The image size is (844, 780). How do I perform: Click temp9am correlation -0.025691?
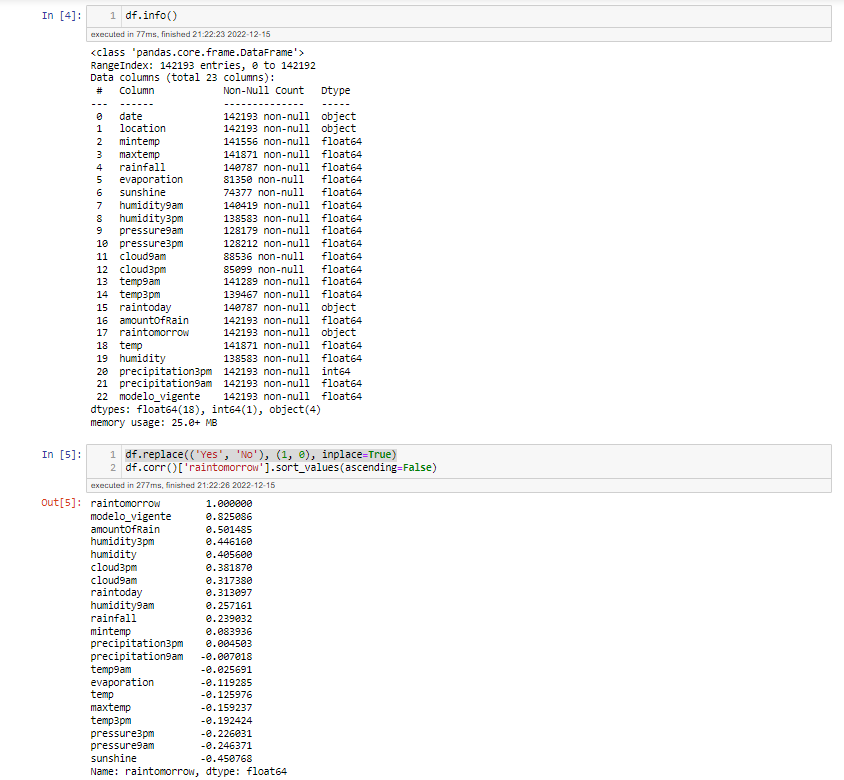point(227,670)
